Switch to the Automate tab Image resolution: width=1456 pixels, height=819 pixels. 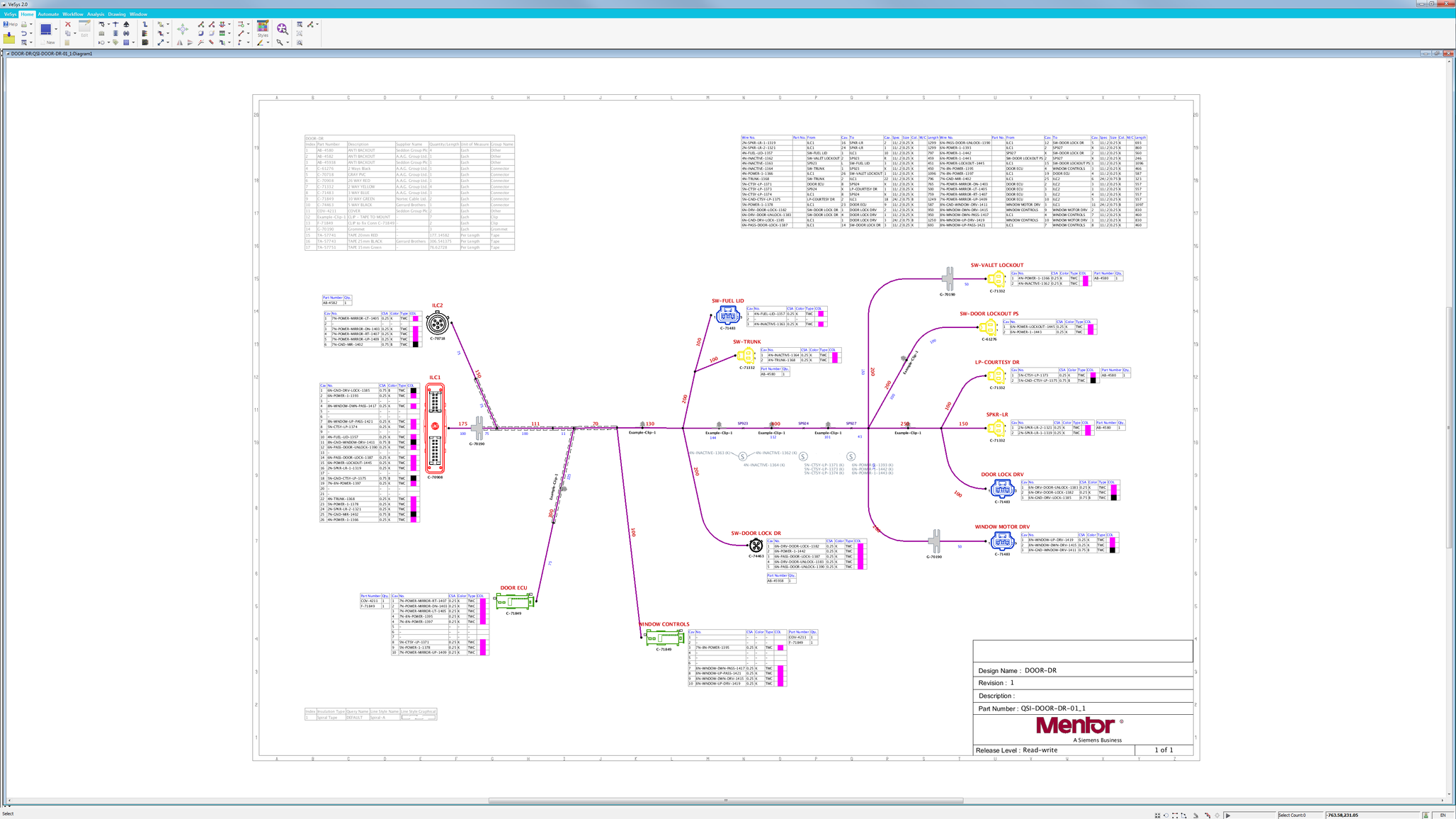(x=48, y=13)
